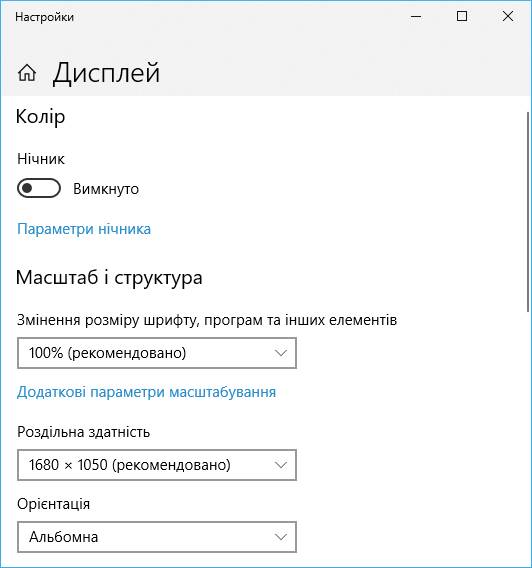
Task: Click the vertical scrollbar thumb
Action: pos(528,212)
